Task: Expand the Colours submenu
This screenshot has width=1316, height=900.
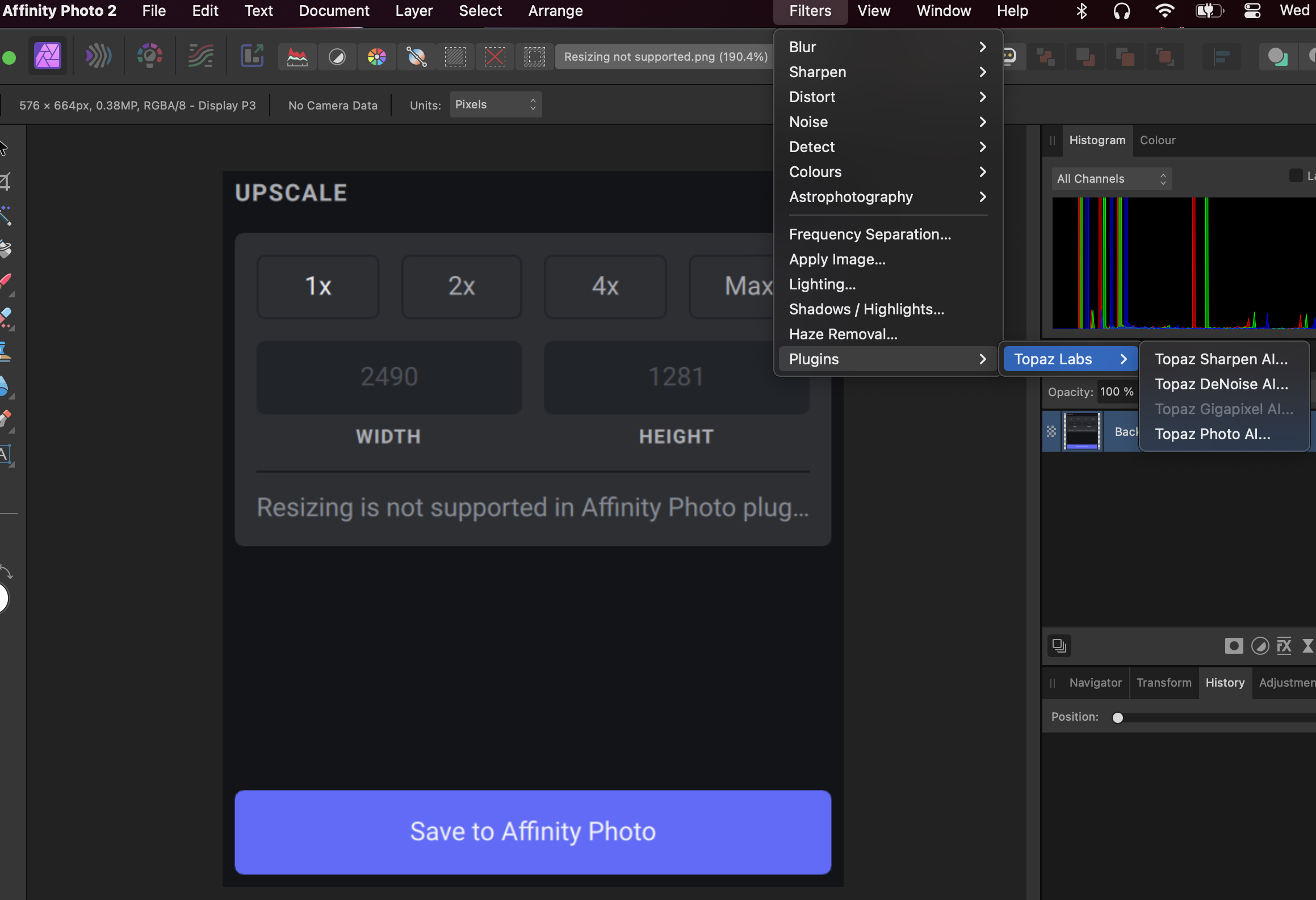Action: coord(888,172)
